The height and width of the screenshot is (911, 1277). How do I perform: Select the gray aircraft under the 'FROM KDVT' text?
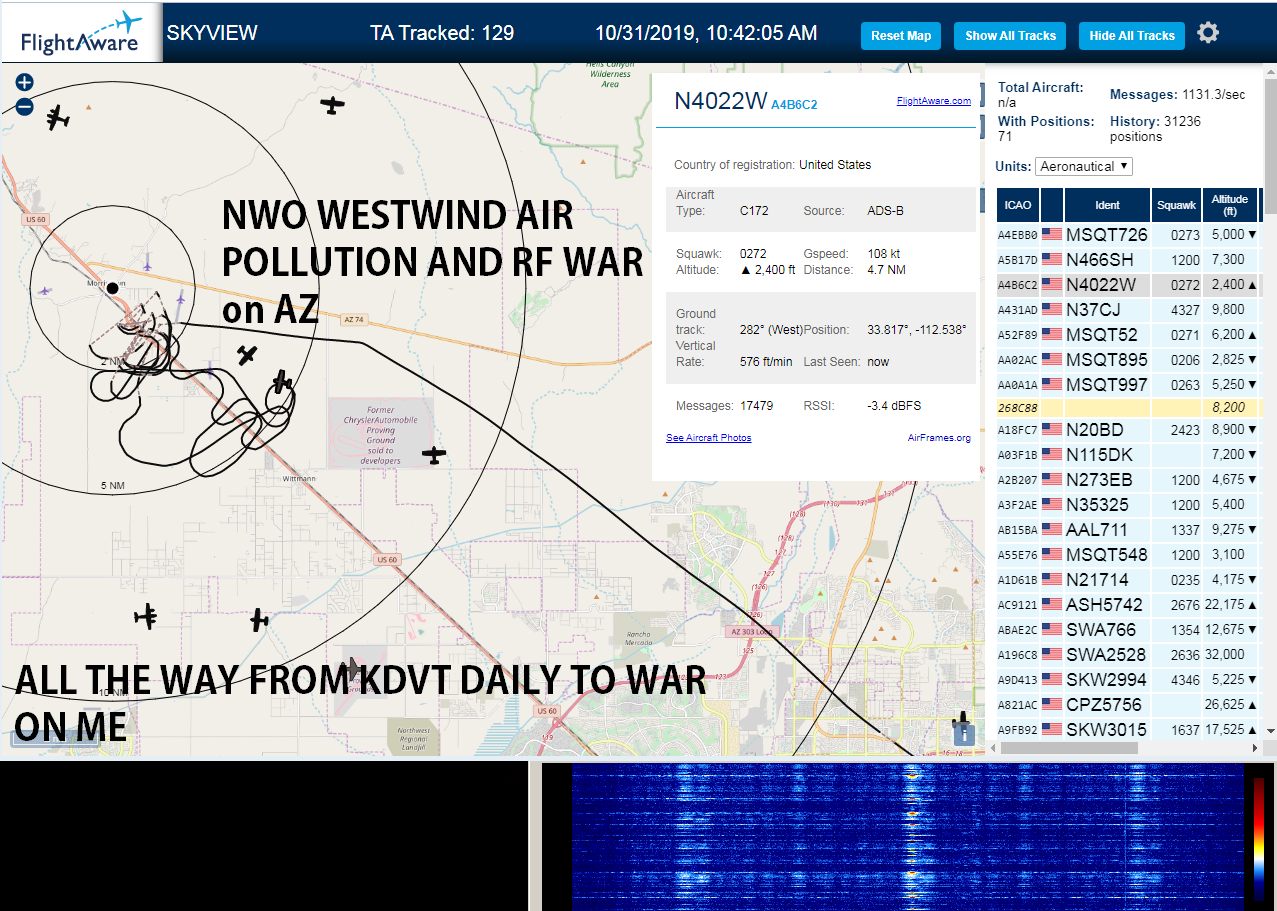(x=351, y=668)
